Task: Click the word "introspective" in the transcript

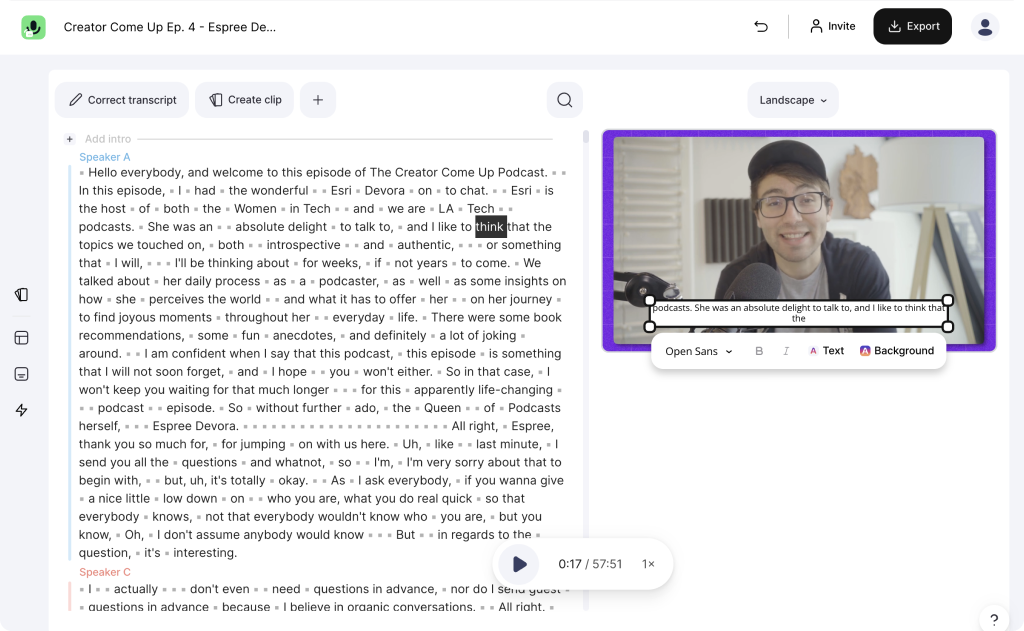Action: (303, 245)
